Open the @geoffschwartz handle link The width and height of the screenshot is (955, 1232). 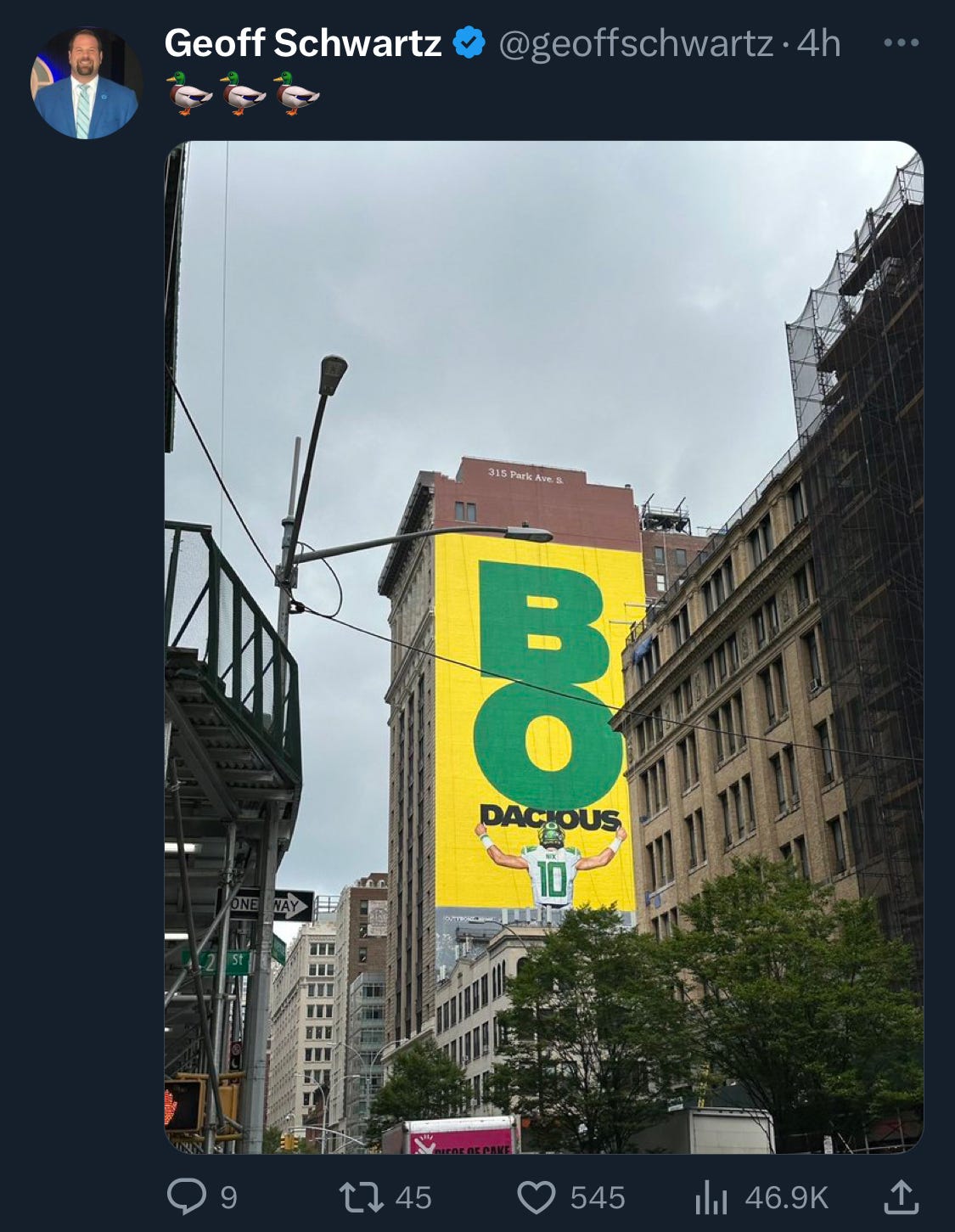[x=635, y=44]
